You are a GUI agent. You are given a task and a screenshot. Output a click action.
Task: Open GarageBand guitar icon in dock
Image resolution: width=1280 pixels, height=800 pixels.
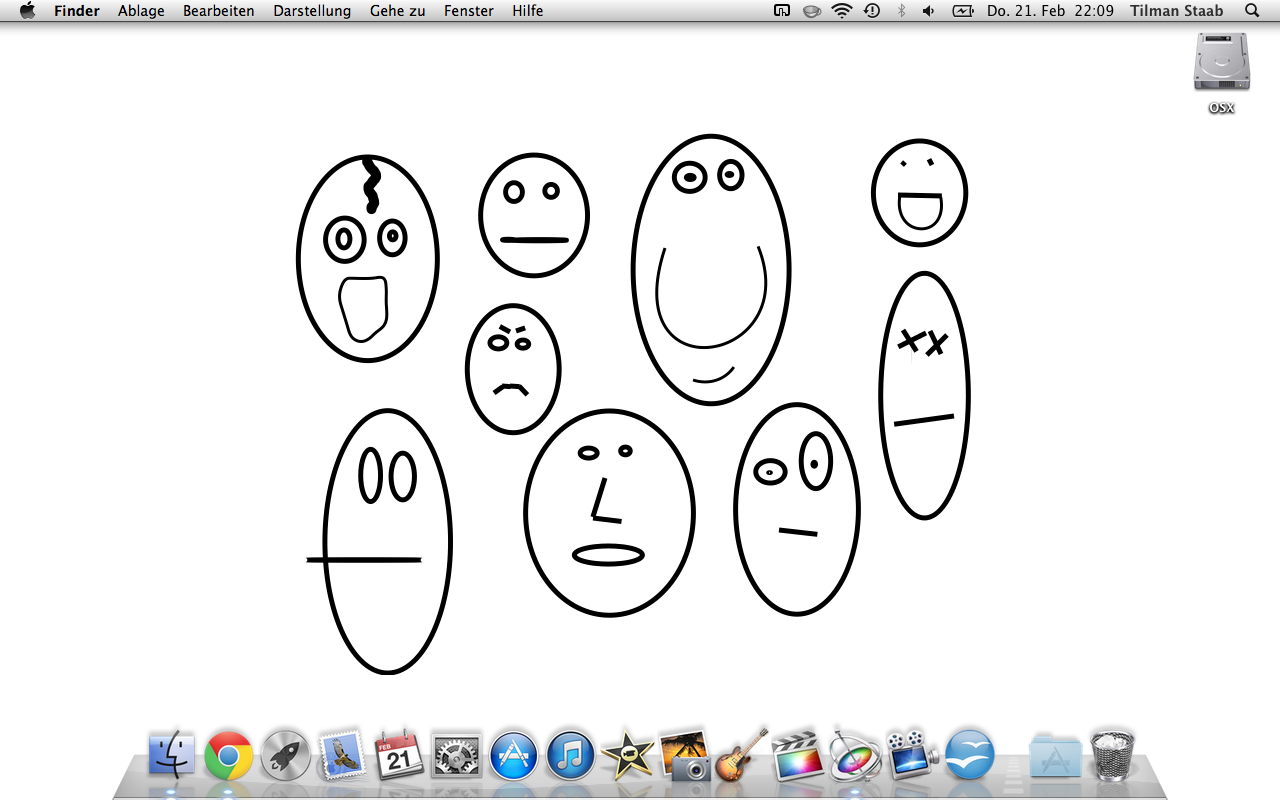(x=742, y=755)
